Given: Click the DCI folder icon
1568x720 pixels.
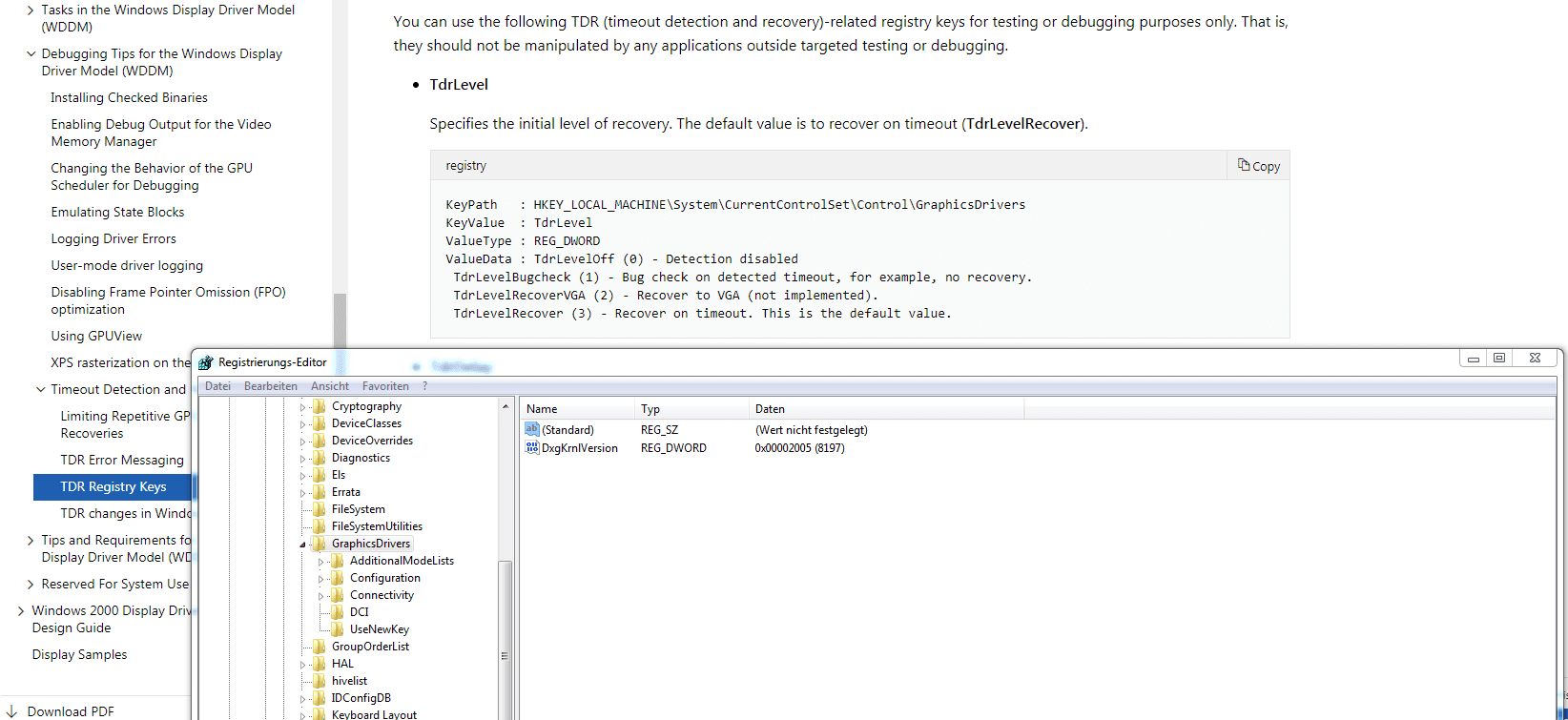Looking at the screenshot, I should [x=338, y=612].
